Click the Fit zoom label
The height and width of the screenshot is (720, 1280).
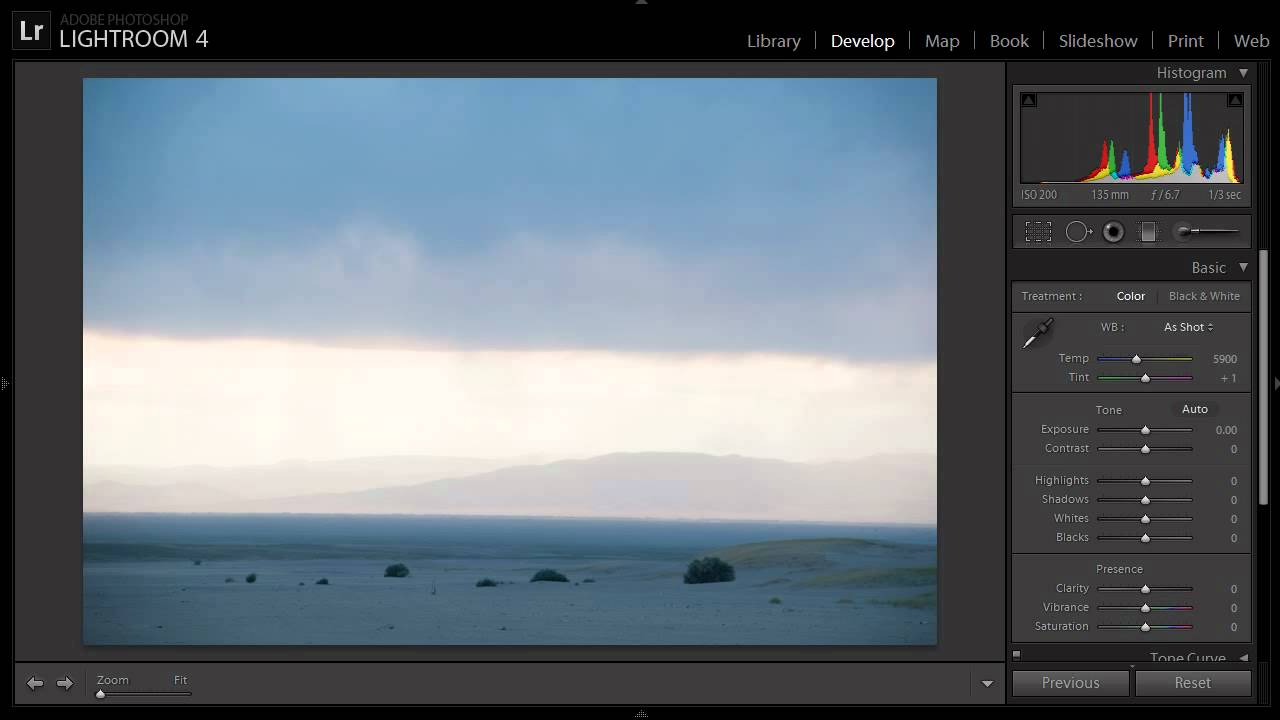[x=180, y=680]
